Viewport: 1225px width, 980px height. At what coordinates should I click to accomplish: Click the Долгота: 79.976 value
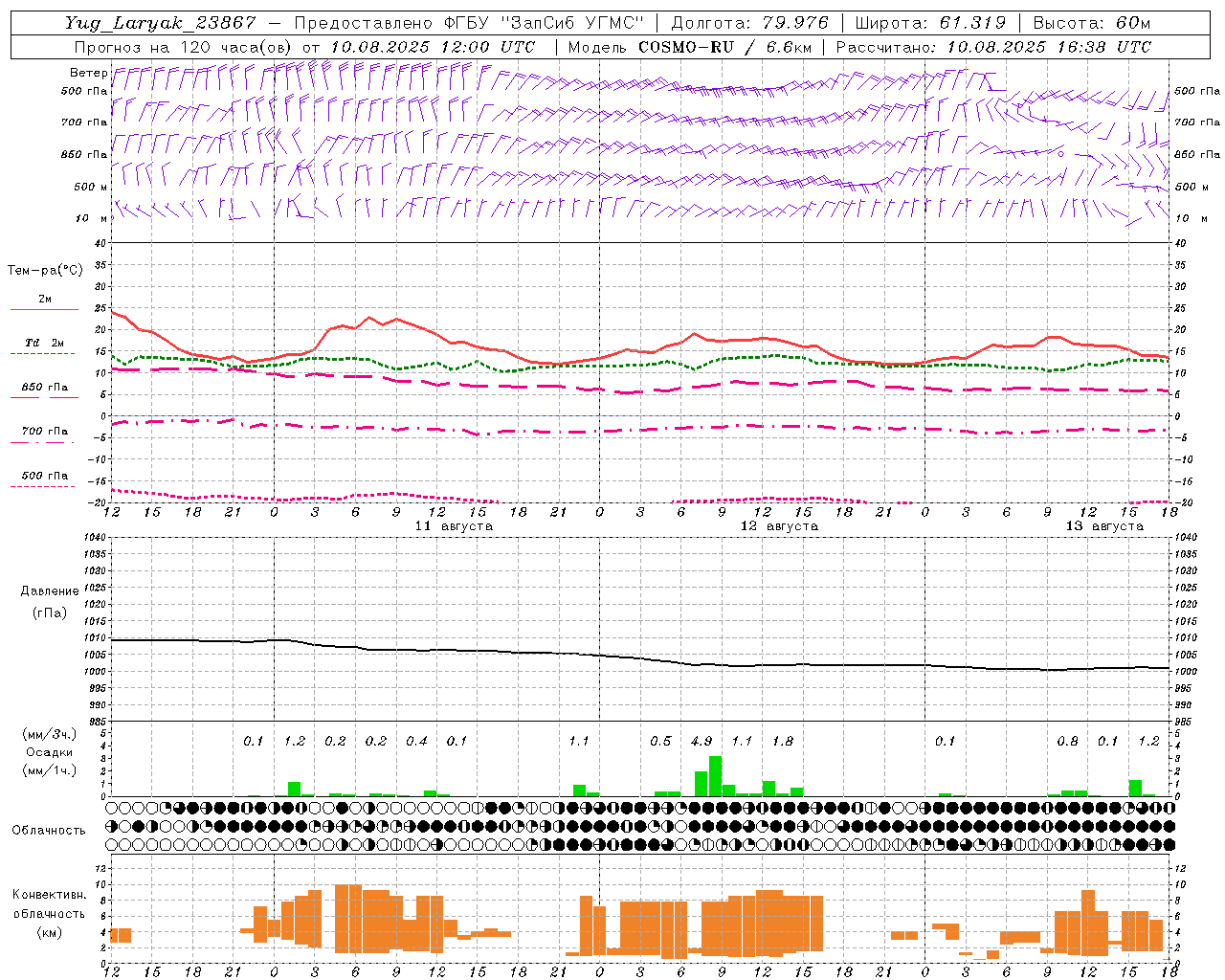(x=749, y=23)
